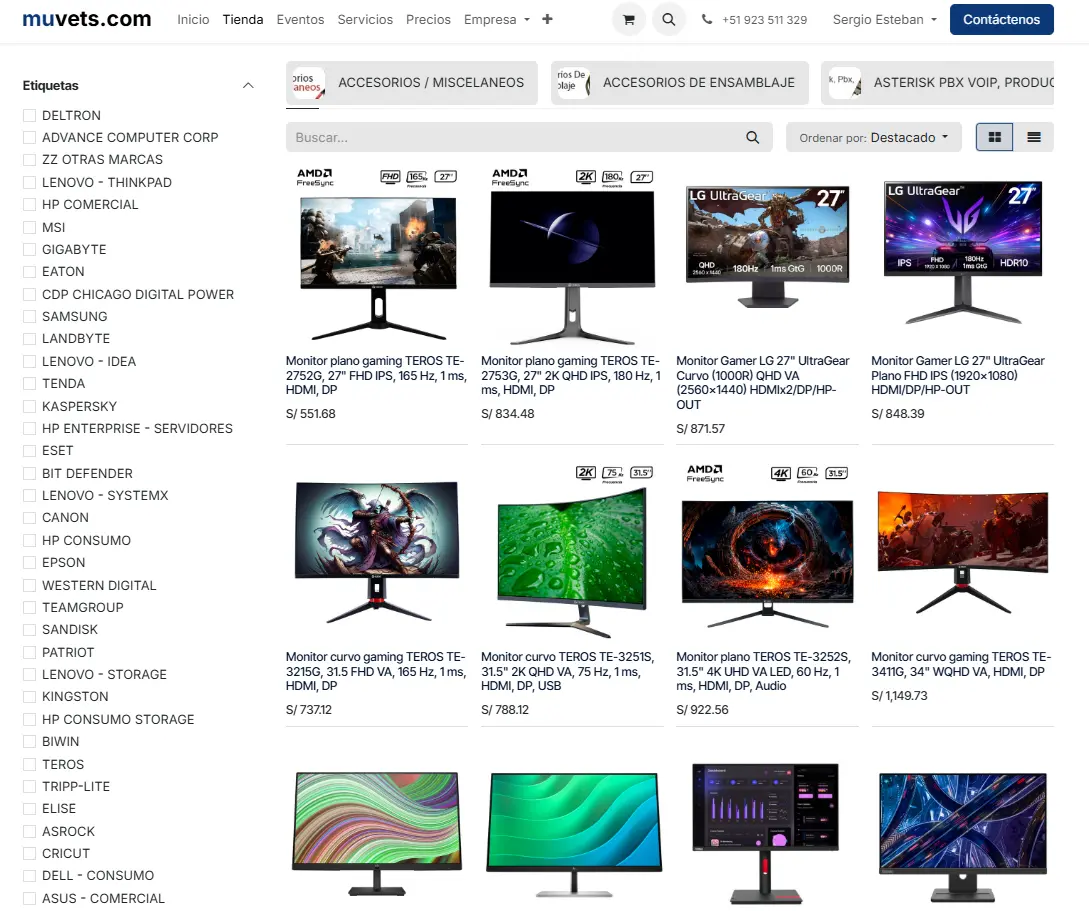The image size is (1089, 911).
Task: Open Monitor plano gaming TEROS TE-2752G link
Action: coord(376,375)
